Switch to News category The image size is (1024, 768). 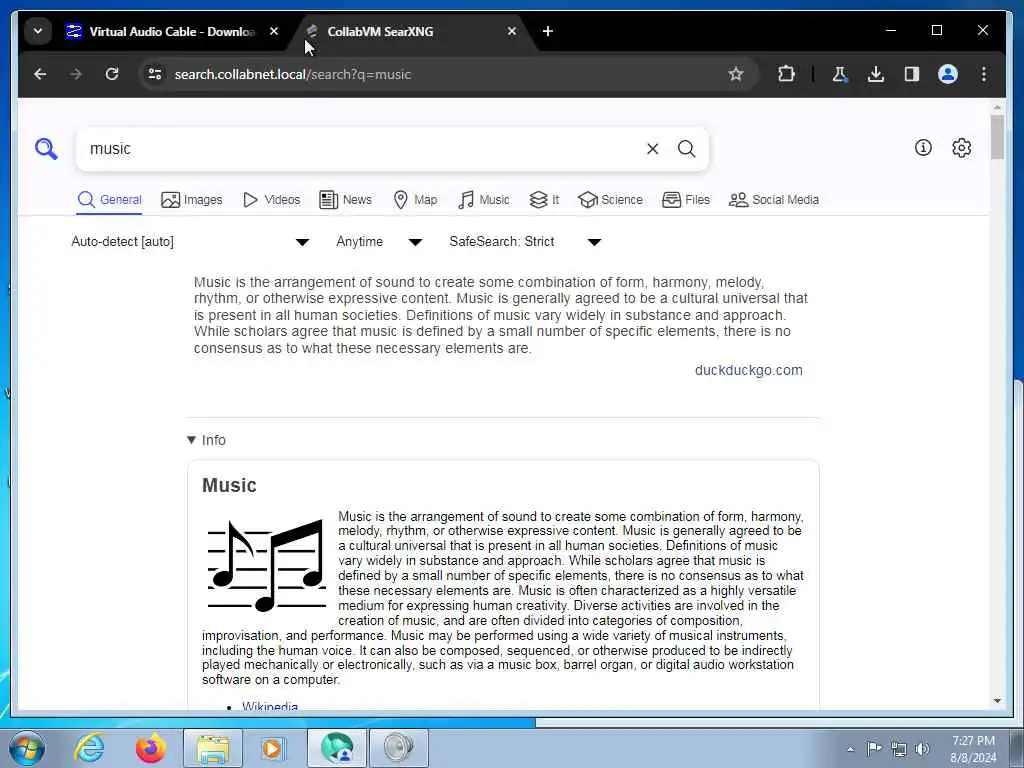click(x=345, y=200)
